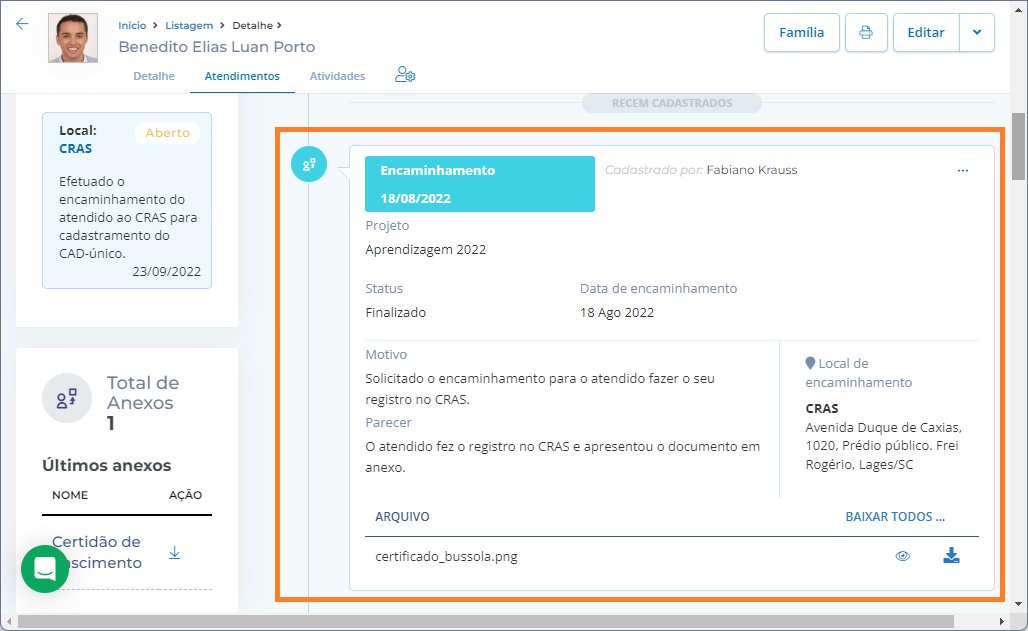Click the Benedito Elias Luan Porto title
This screenshot has height=631, width=1028.
(x=217, y=47)
